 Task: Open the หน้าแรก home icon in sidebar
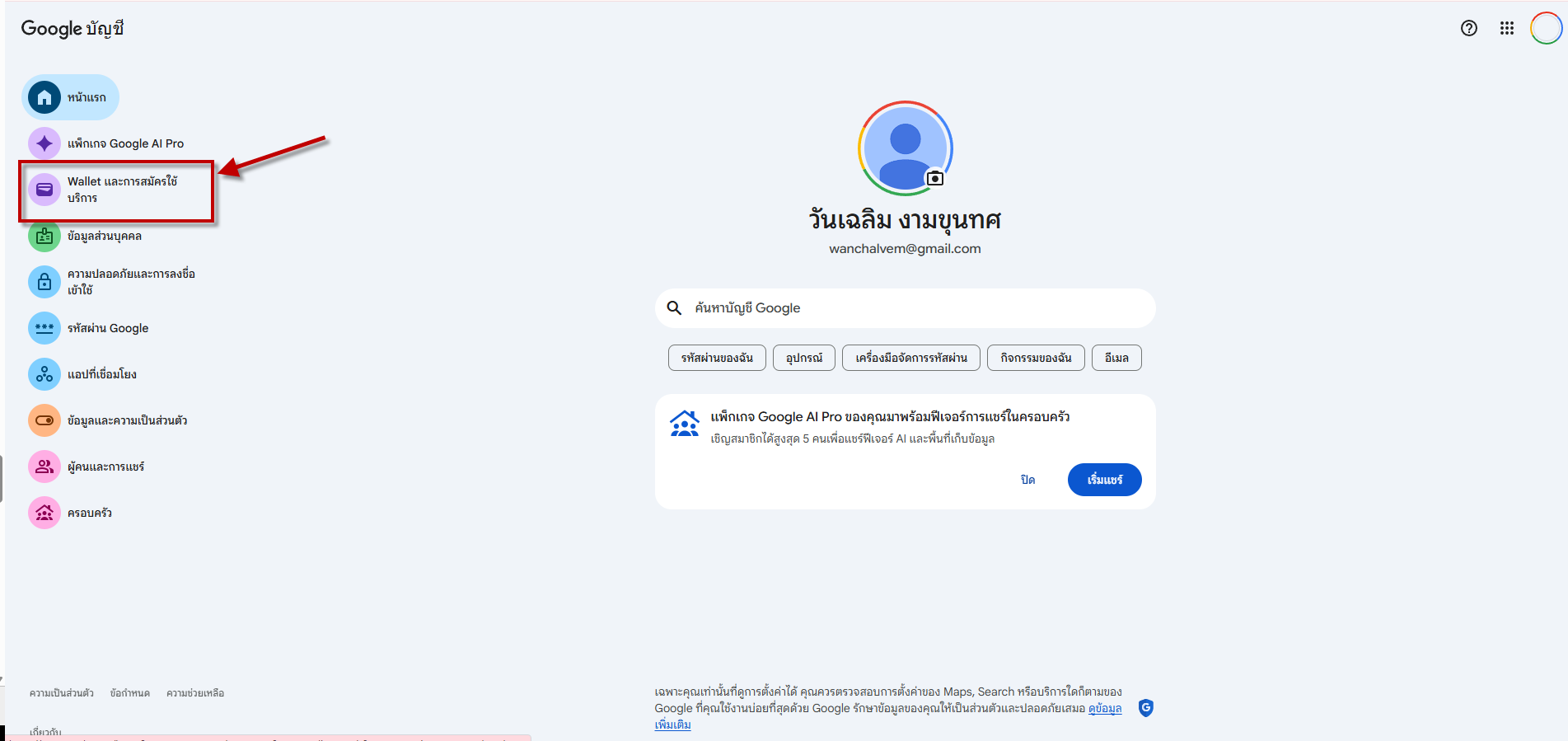tap(44, 97)
